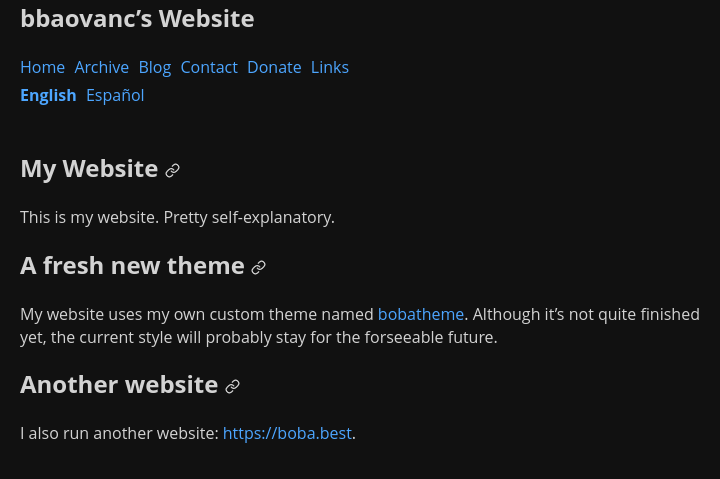Open the Blog section
This screenshot has height=479, width=720.
[x=155, y=67]
